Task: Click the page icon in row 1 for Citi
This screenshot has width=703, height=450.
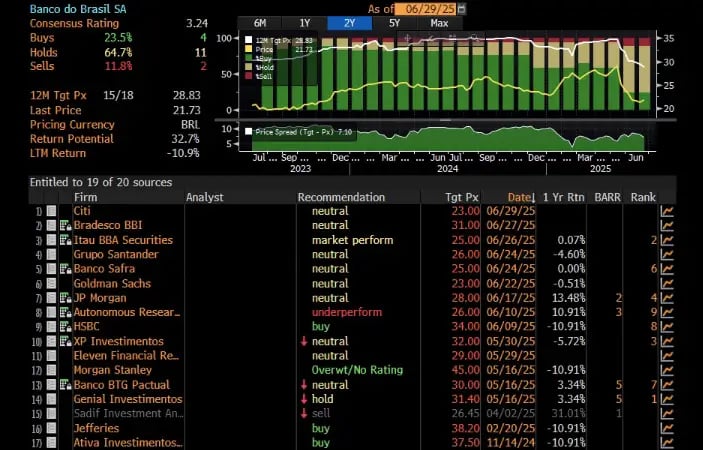Action: pyautogui.click(x=52, y=211)
